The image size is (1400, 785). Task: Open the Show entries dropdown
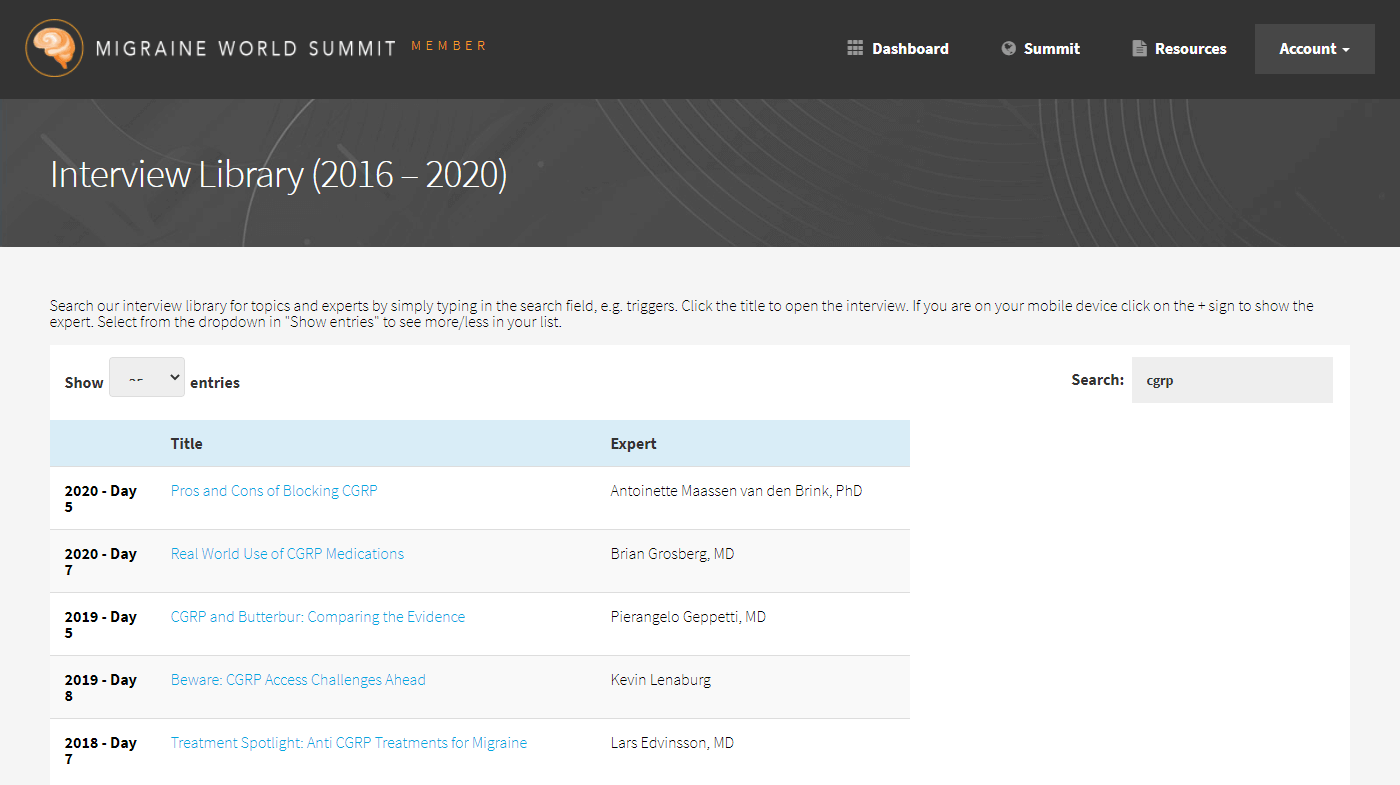click(x=146, y=377)
